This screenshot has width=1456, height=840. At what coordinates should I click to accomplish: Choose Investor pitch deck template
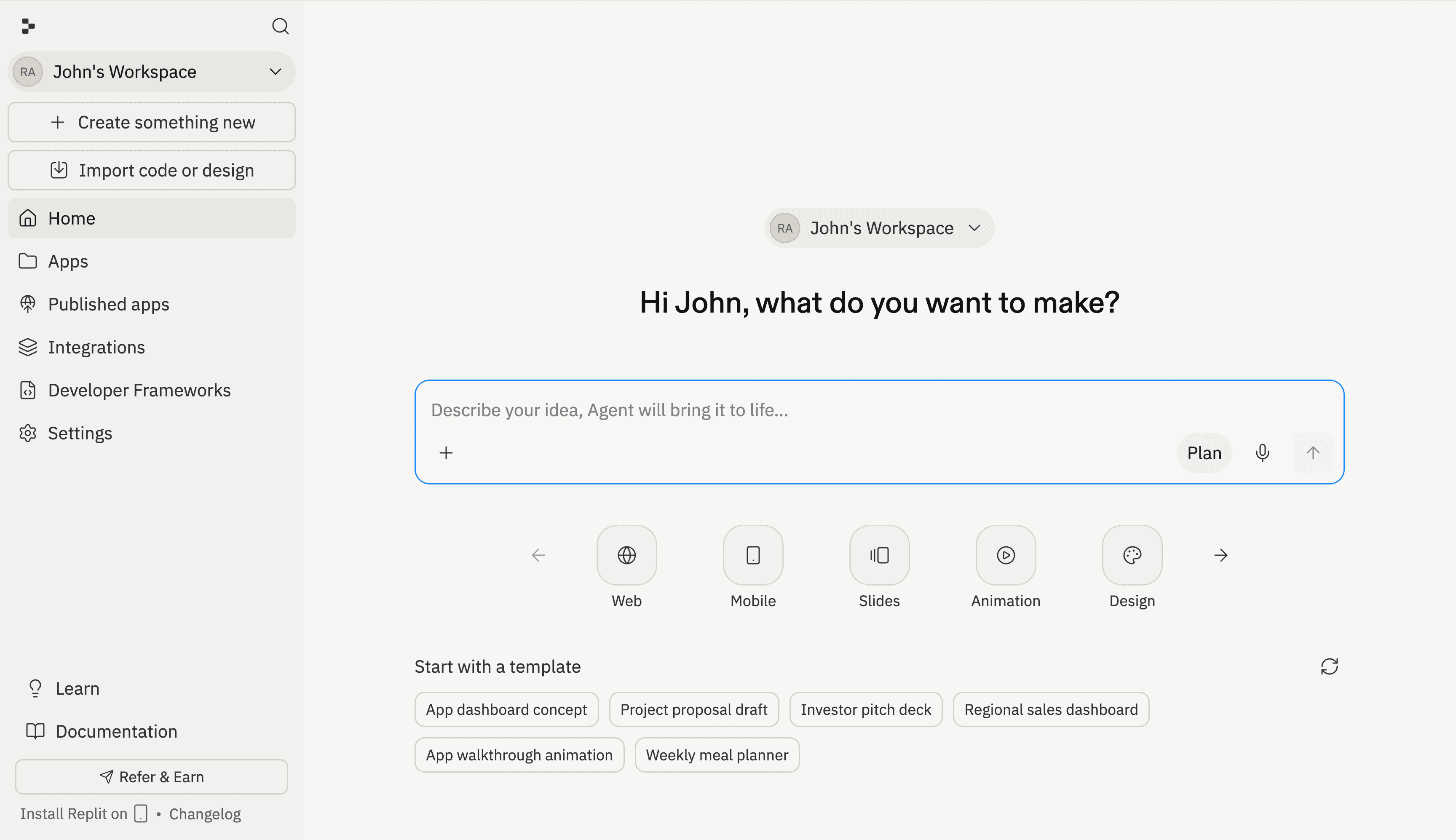(x=866, y=709)
